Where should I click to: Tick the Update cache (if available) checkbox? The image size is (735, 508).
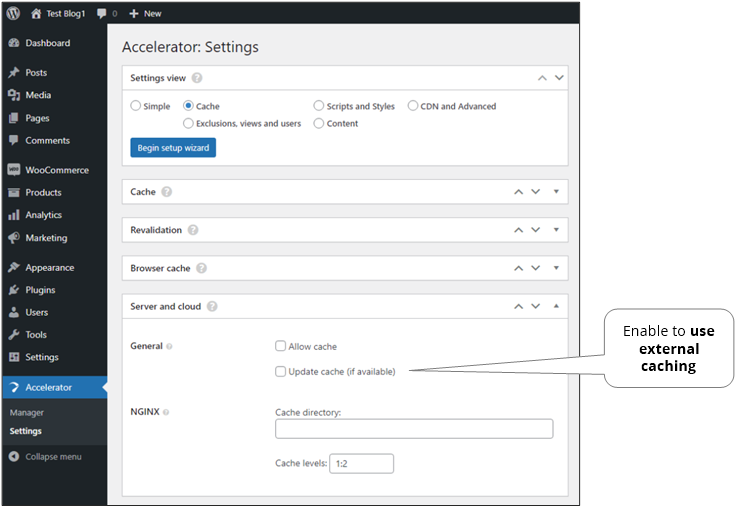281,372
